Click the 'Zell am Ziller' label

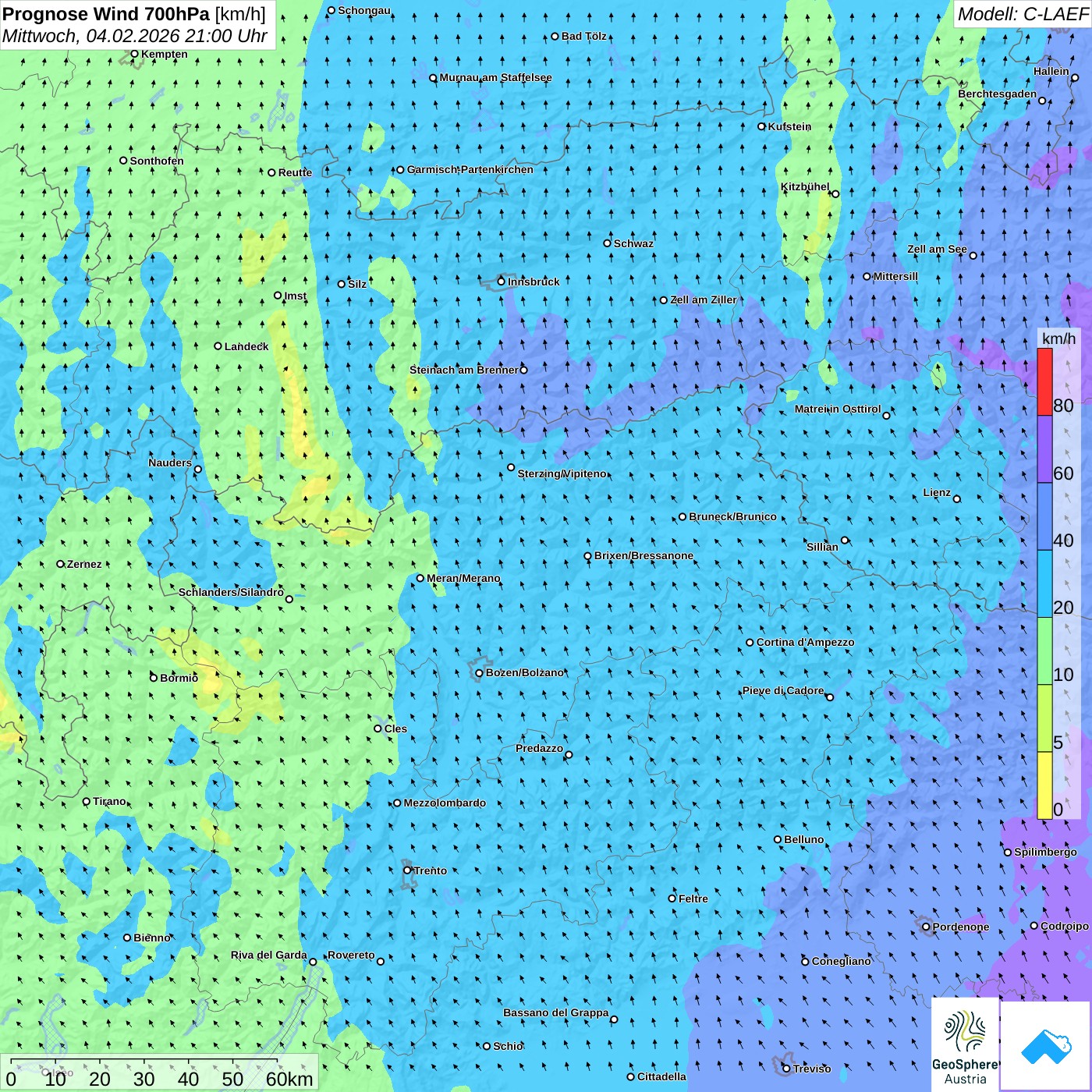click(x=703, y=300)
